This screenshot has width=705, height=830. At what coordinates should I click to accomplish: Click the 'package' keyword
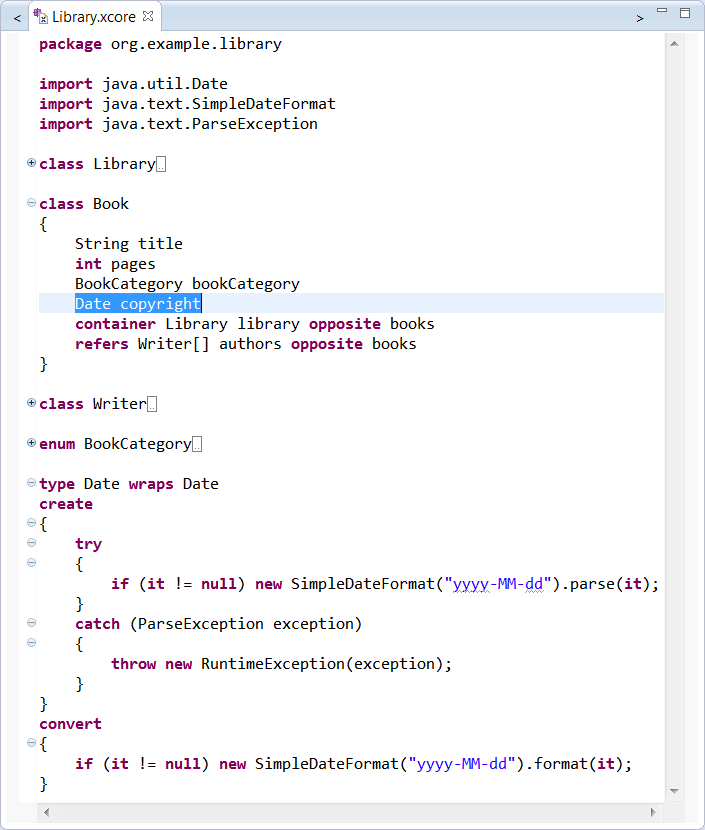point(70,44)
